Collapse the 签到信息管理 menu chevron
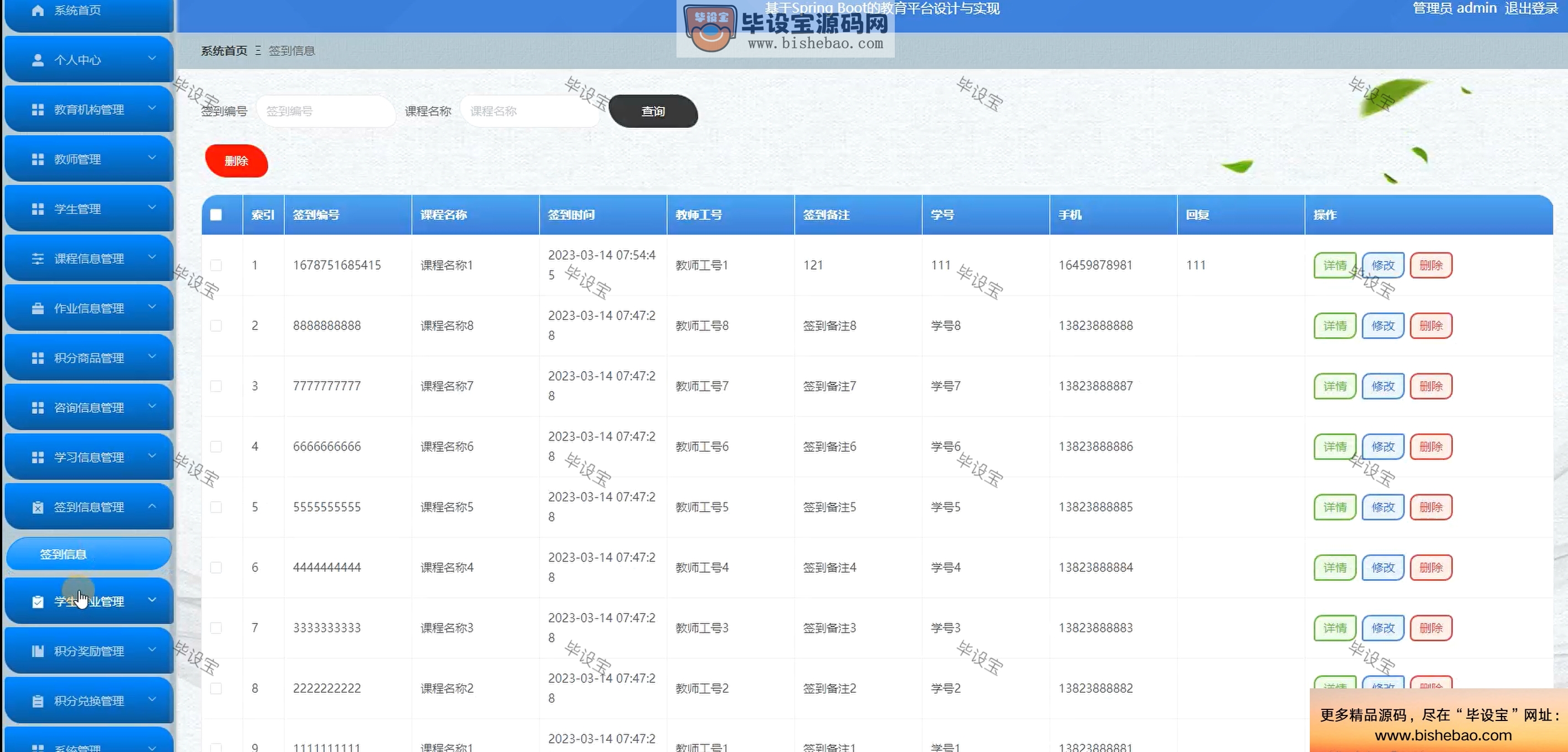Image resolution: width=1568 pixels, height=752 pixels. tap(152, 506)
